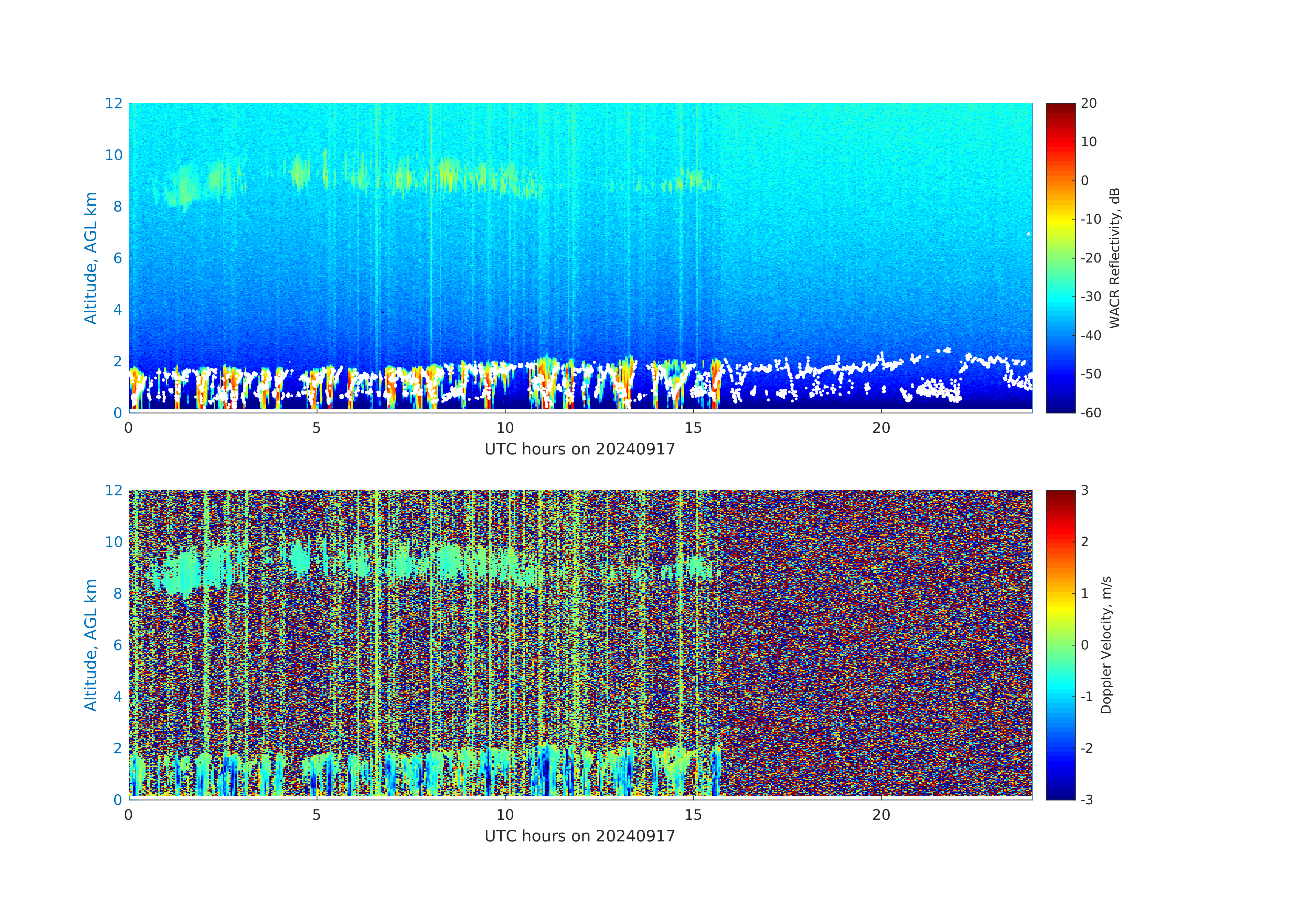The width and height of the screenshot is (1316, 903).
Task: Click the -60 label on the reflectivity colorbar
Action: (1091, 413)
